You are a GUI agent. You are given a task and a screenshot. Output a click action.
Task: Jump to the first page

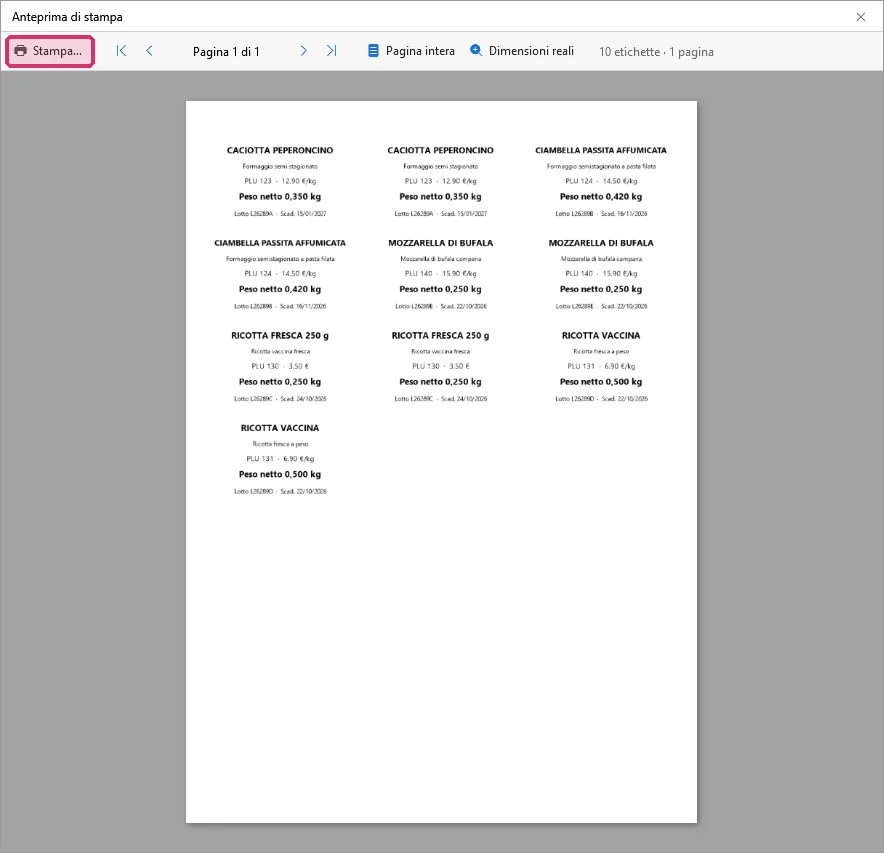(x=121, y=51)
